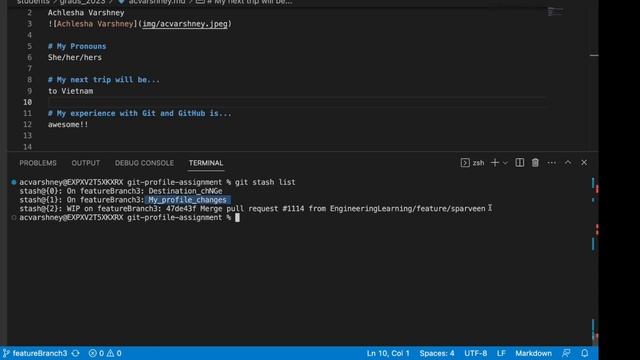Click stash@{0} Destination_chNGe entry
640x360 pixels.
tap(121, 191)
